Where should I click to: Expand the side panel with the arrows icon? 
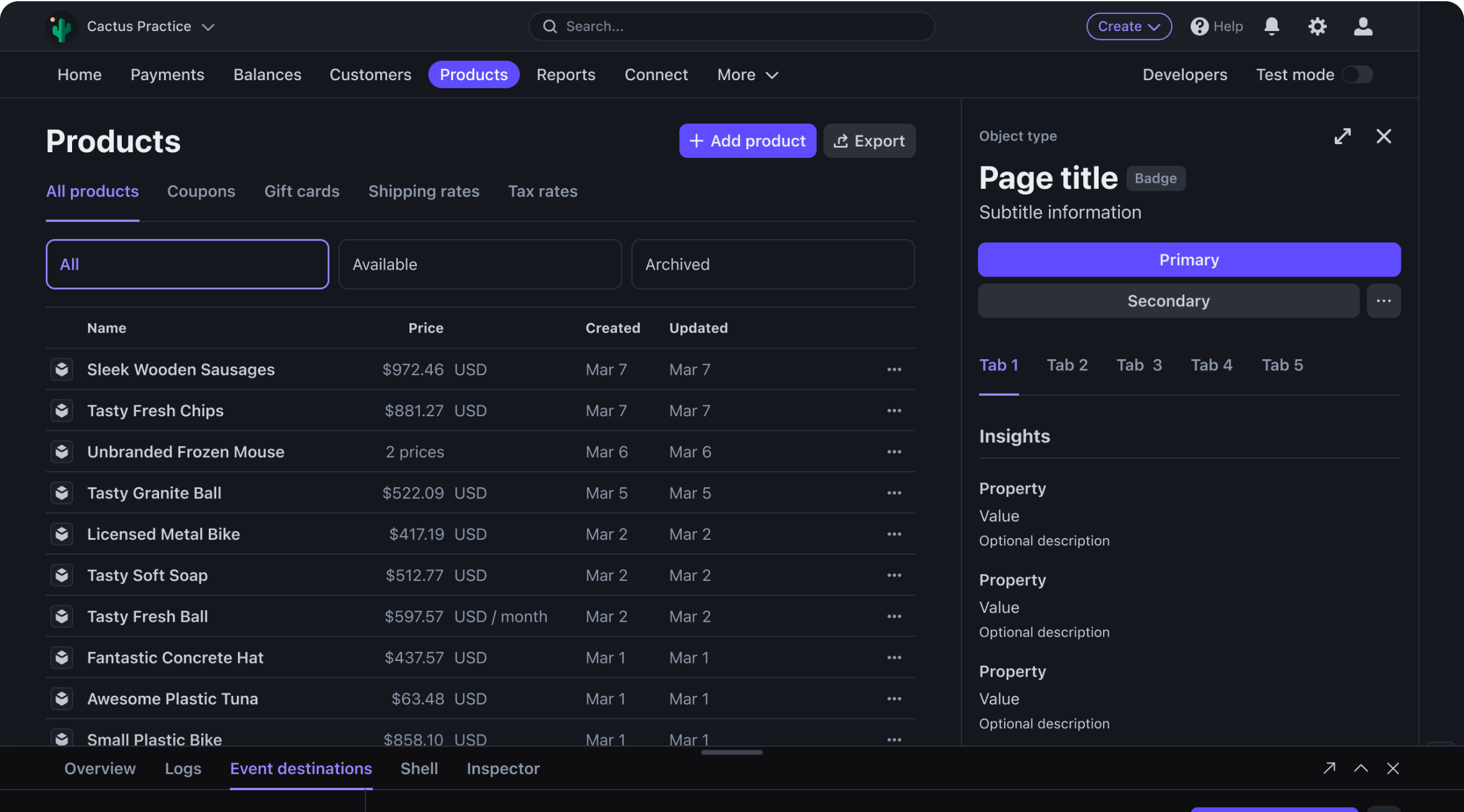click(x=1342, y=136)
